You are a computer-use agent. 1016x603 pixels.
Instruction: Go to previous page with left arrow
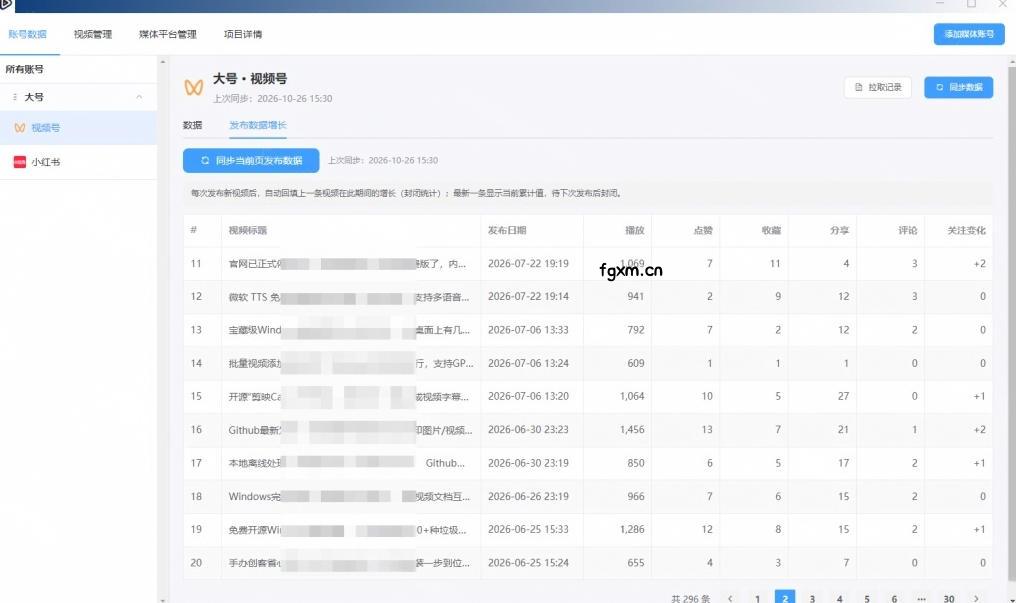coord(730,598)
